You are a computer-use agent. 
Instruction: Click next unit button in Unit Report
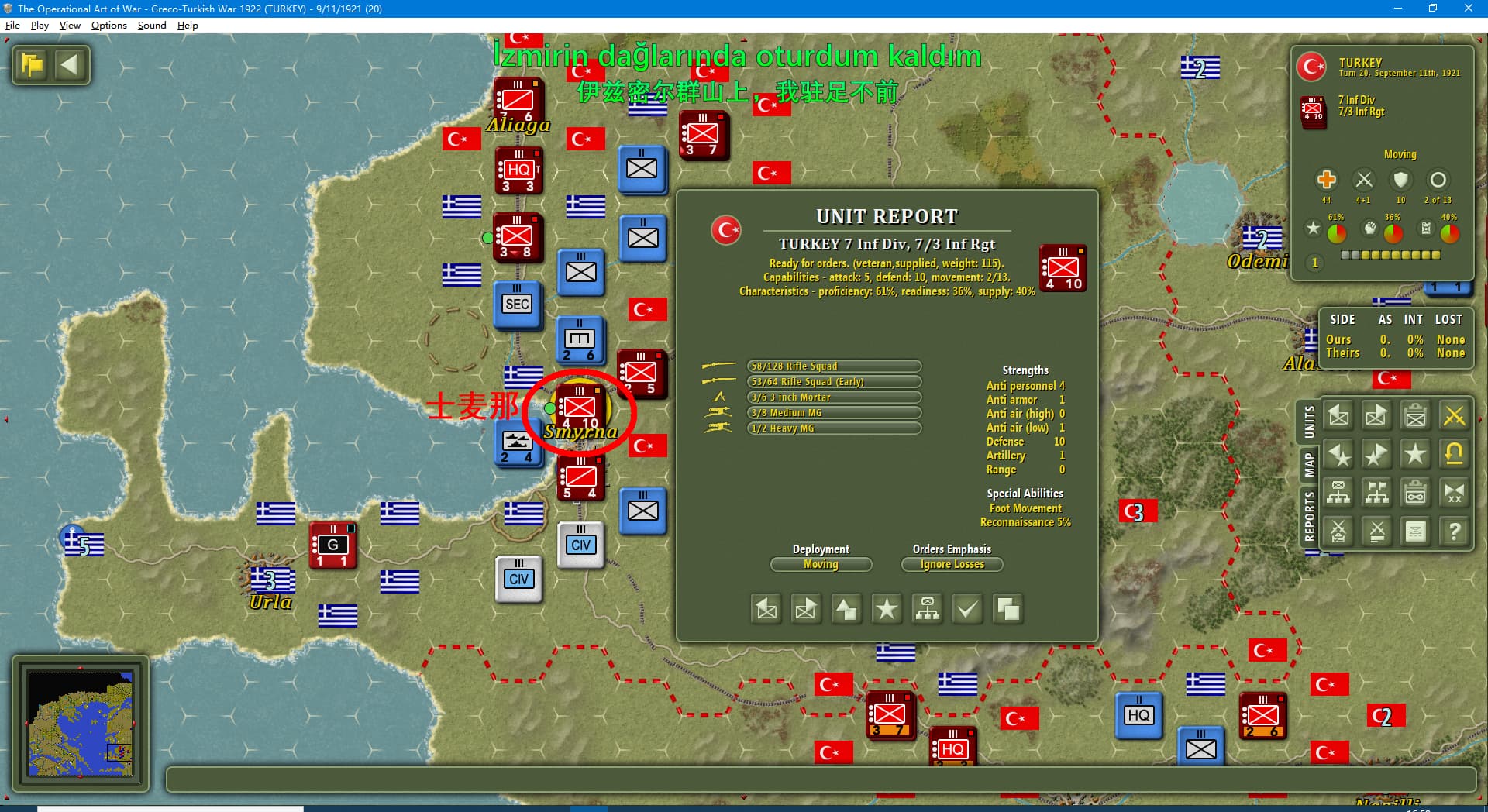click(806, 610)
